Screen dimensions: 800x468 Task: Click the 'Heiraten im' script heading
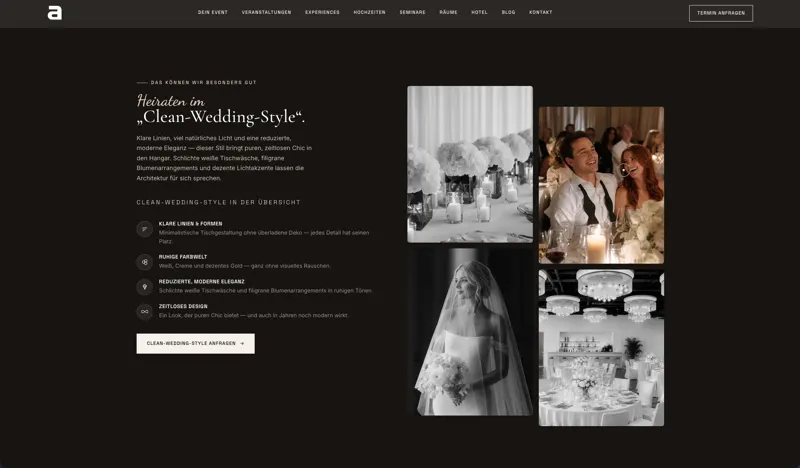(x=171, y=100)
